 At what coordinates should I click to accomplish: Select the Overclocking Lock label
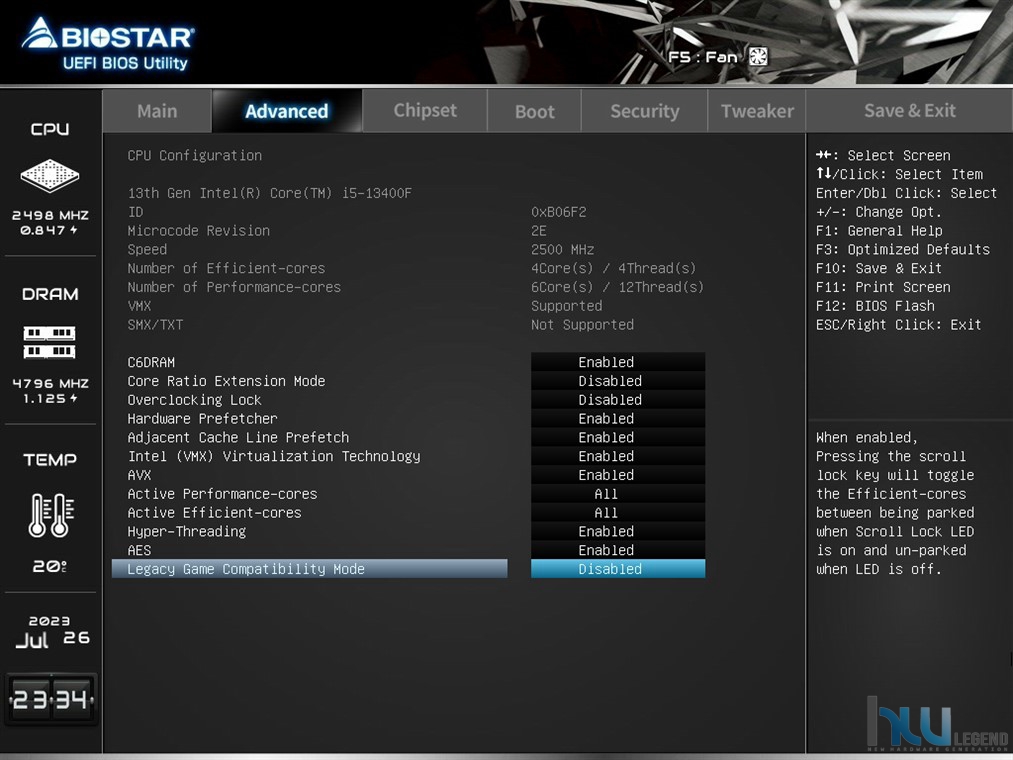[x=194, y=400]
